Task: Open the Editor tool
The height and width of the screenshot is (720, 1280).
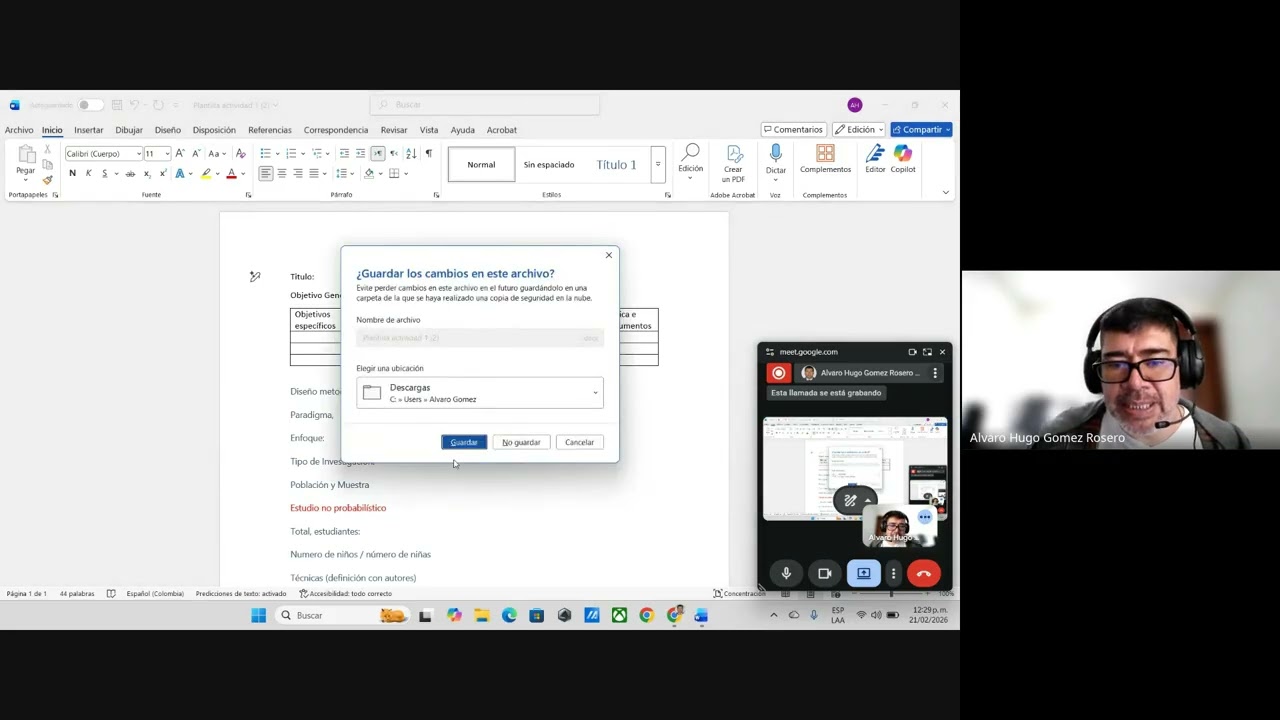Action: tap(875, 159)
